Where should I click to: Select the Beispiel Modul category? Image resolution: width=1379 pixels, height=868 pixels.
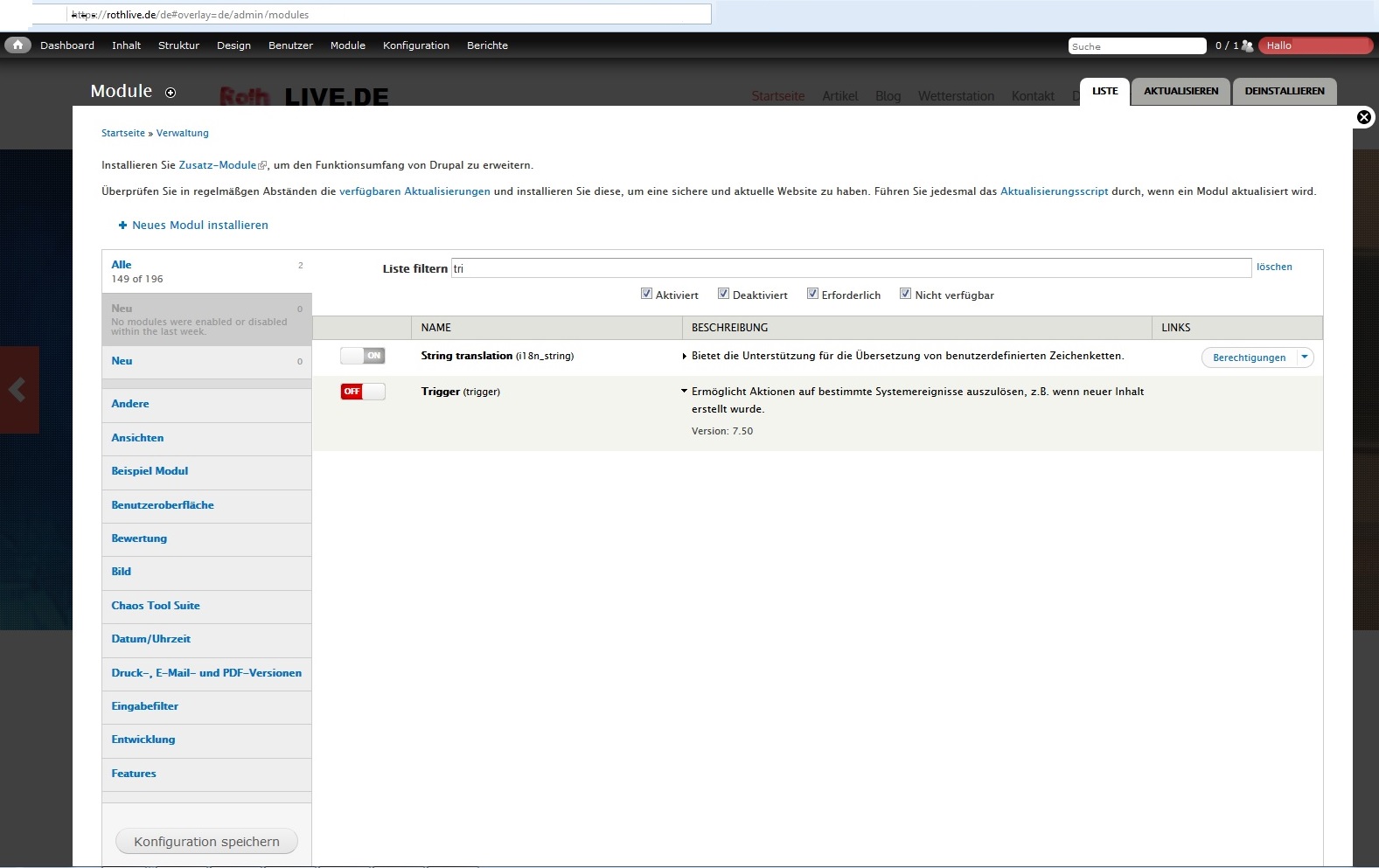tap(206, 471)
